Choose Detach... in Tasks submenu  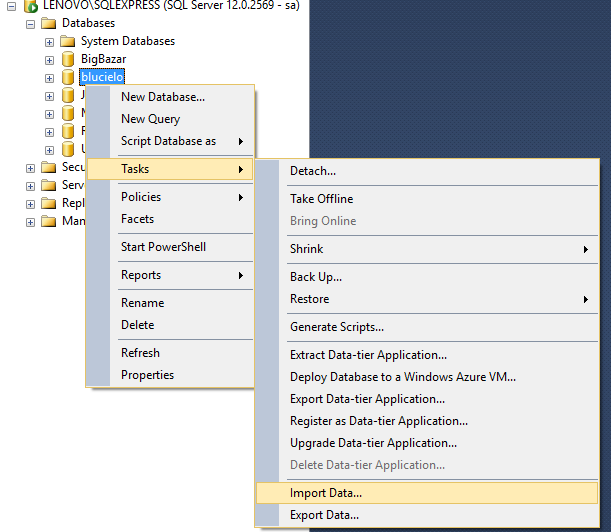click(x=427, y=171)
